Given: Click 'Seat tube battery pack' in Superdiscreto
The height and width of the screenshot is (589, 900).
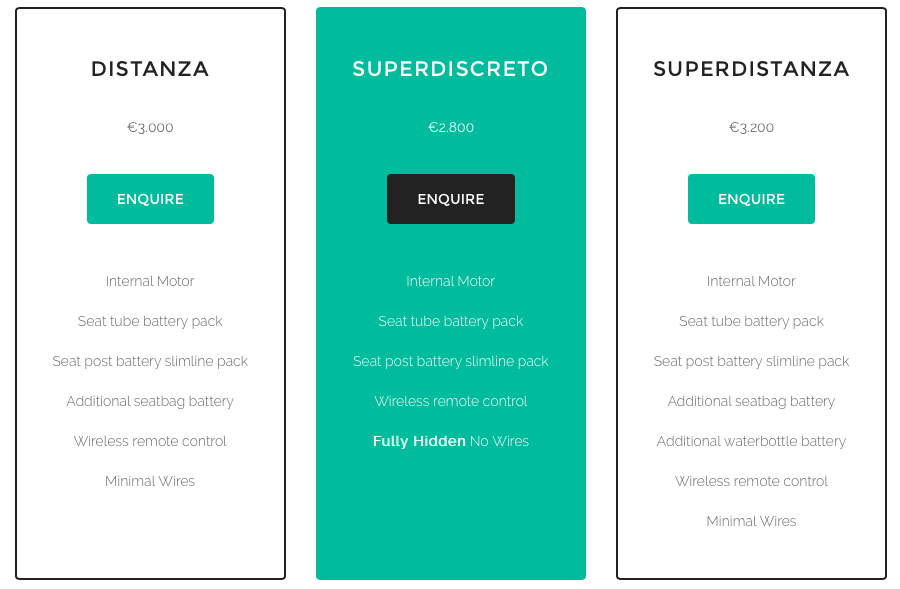Looking at the screenshot, I should pos(451,321).
